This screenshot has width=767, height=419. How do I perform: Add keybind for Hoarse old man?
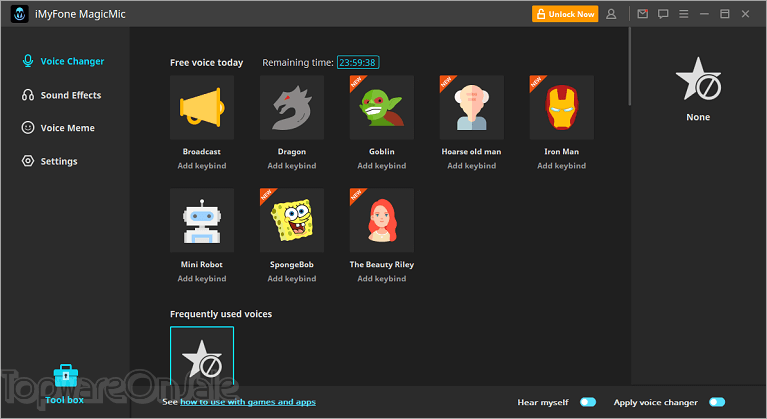coord(472,166)
